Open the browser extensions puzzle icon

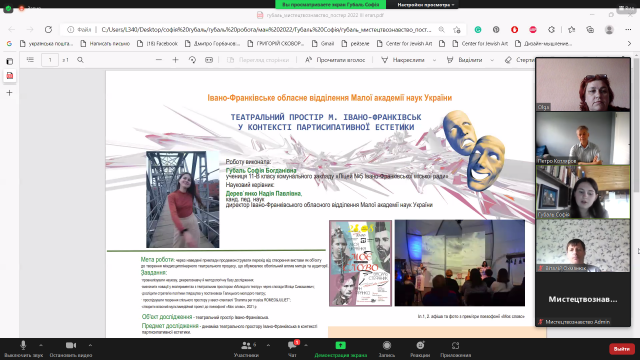tap(551, 29)
